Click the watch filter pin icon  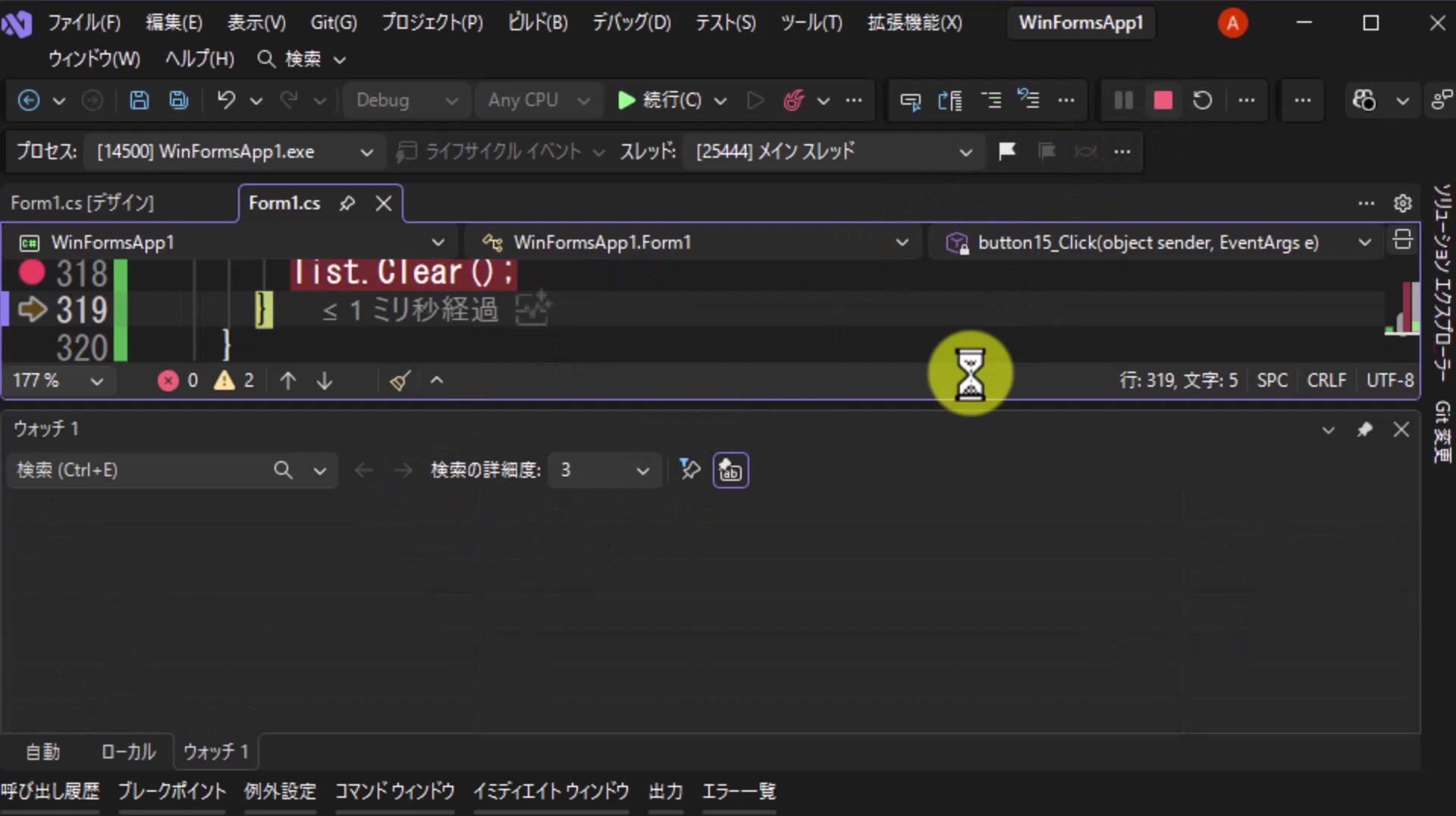689,470
